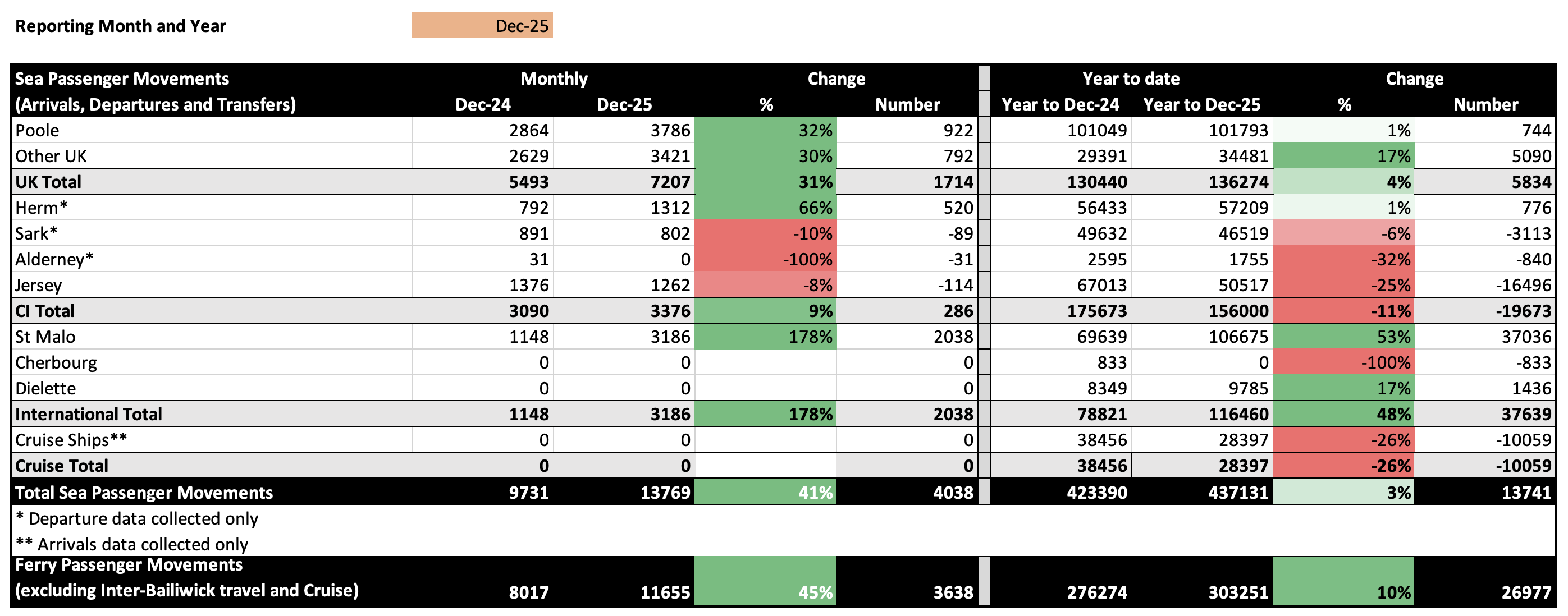
Task: Click the Year to date header
Action: click(1130, 79)
